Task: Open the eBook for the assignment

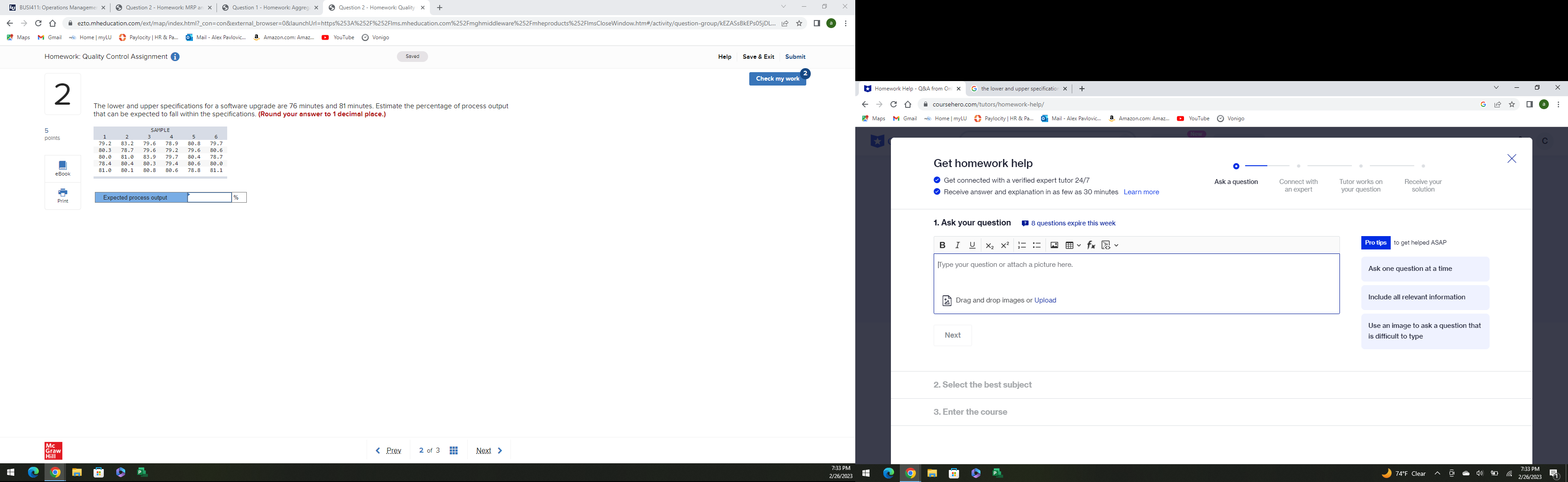Action: coord(62,167)
